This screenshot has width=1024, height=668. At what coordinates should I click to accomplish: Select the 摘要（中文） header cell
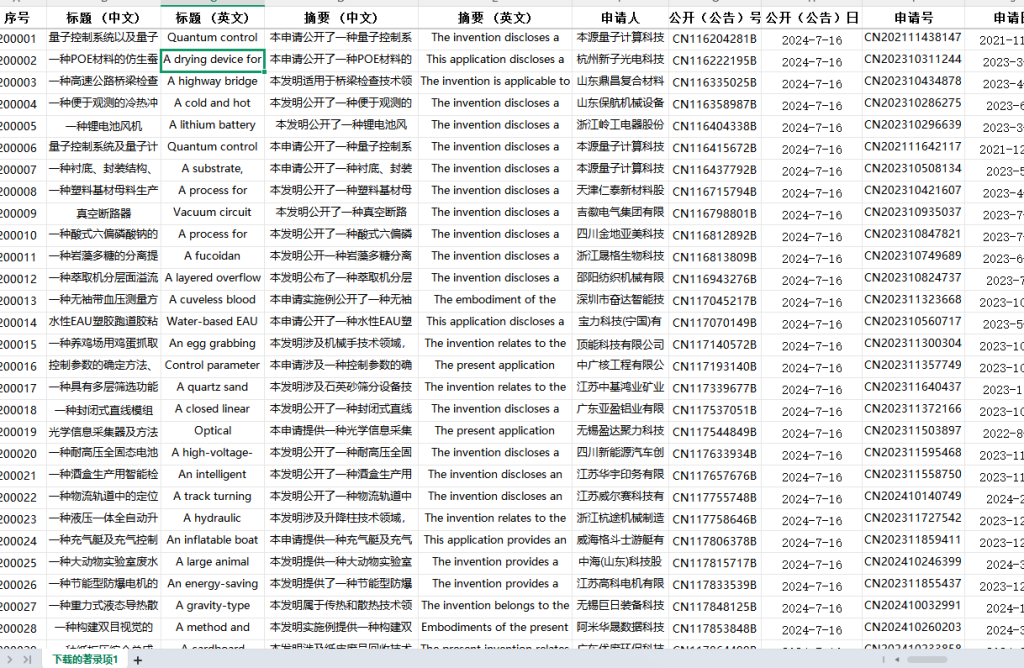click(341, 18)
